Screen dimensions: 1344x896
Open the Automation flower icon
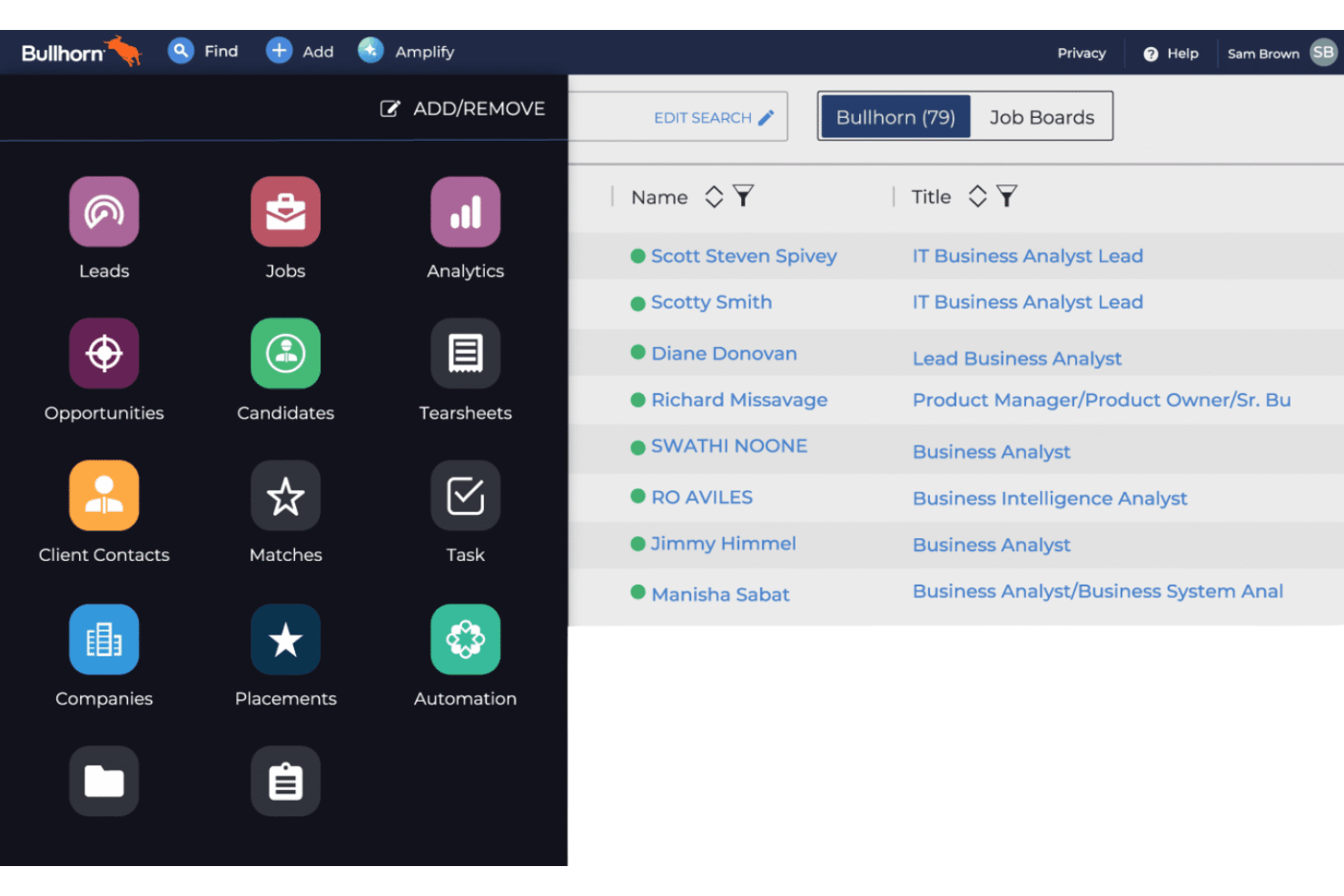465,639
